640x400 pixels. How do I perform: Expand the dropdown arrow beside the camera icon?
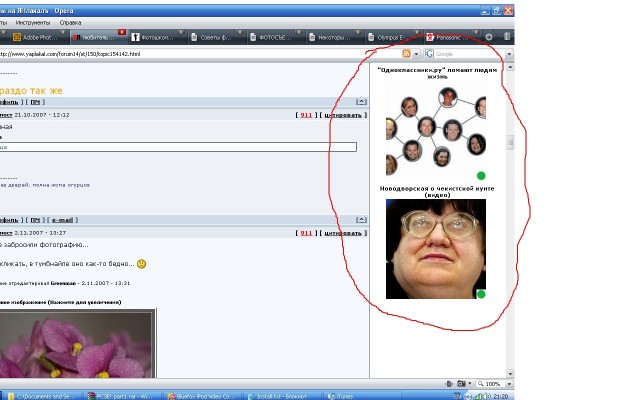click(469, 384)
